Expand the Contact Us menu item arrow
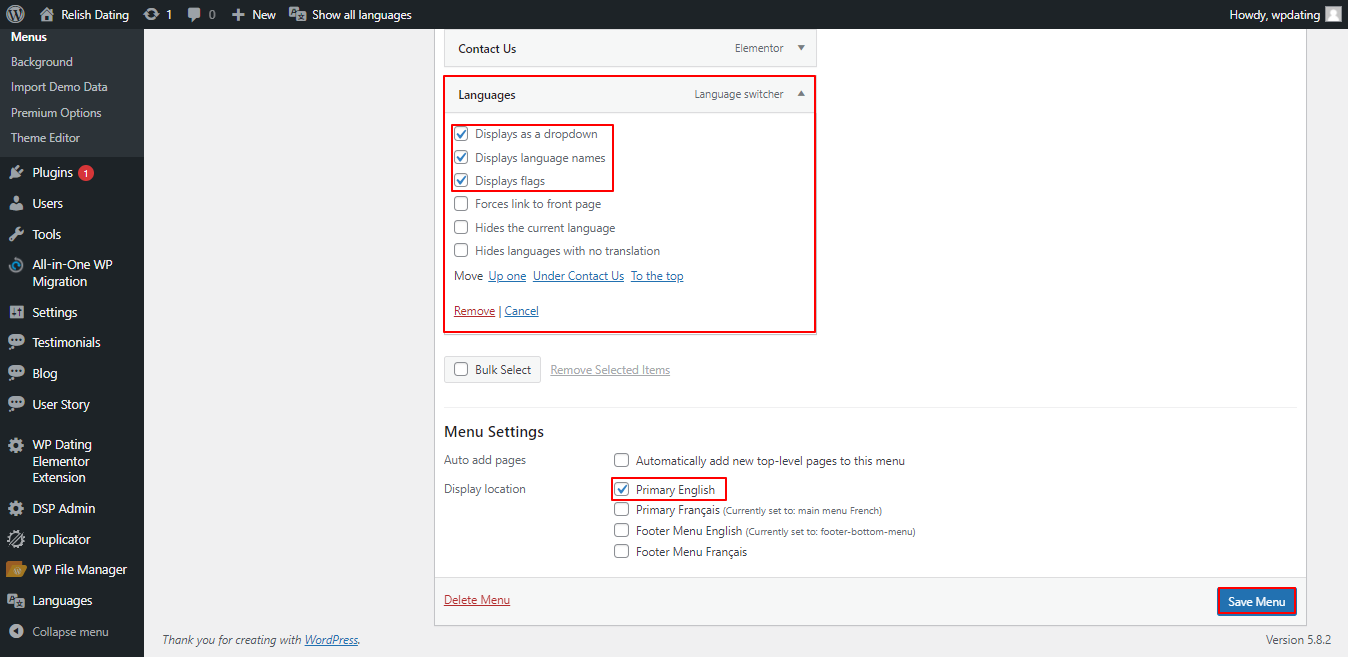The width and height of the screenshot is (1348, 657). click(x=801, y=48)
